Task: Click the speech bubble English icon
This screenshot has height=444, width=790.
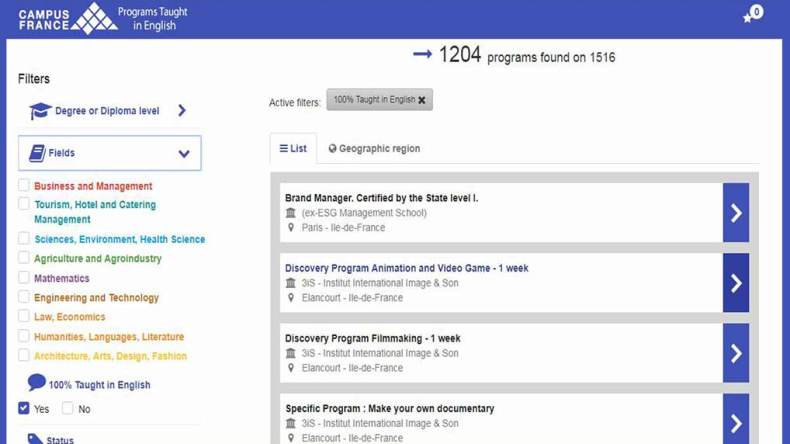Action: [37, 383]
